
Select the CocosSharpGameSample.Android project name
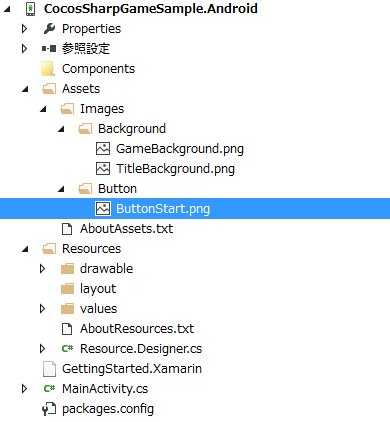click(x=151, y=9)
